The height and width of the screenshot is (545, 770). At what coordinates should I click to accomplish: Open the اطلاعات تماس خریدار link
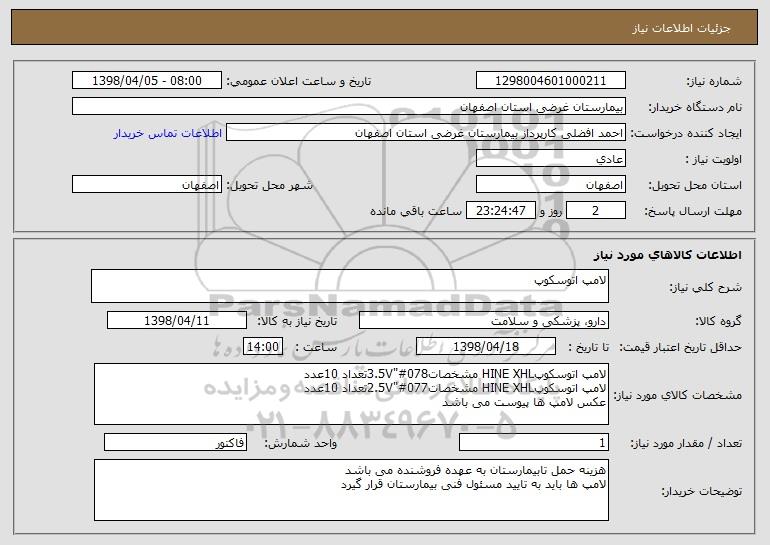(x=167, y=133)
